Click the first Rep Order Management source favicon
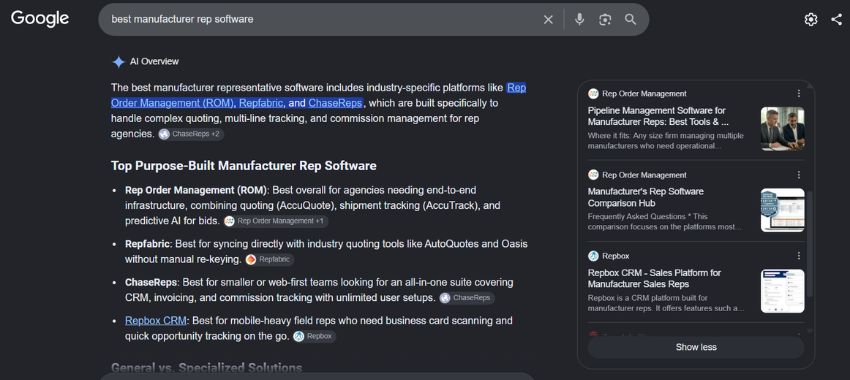The height and width of the screenshot is (380, 850). point(593,94)
